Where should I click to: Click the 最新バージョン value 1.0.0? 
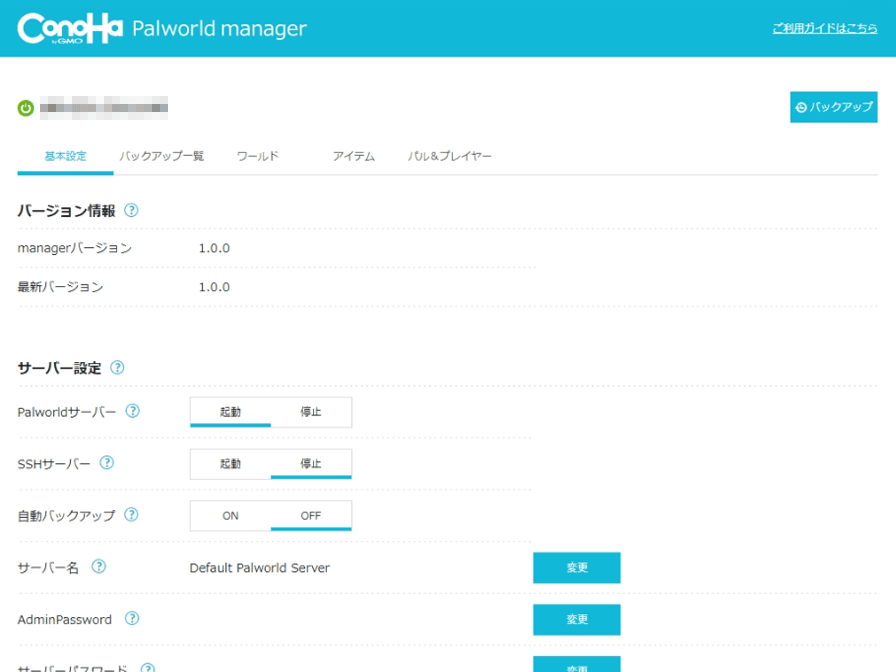click(214, 287)
